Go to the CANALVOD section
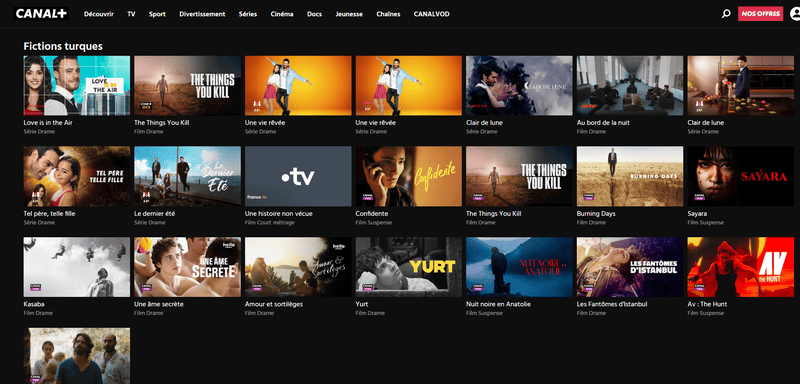The width and height of the screenshot is (800, 384). tap(432, 14)
